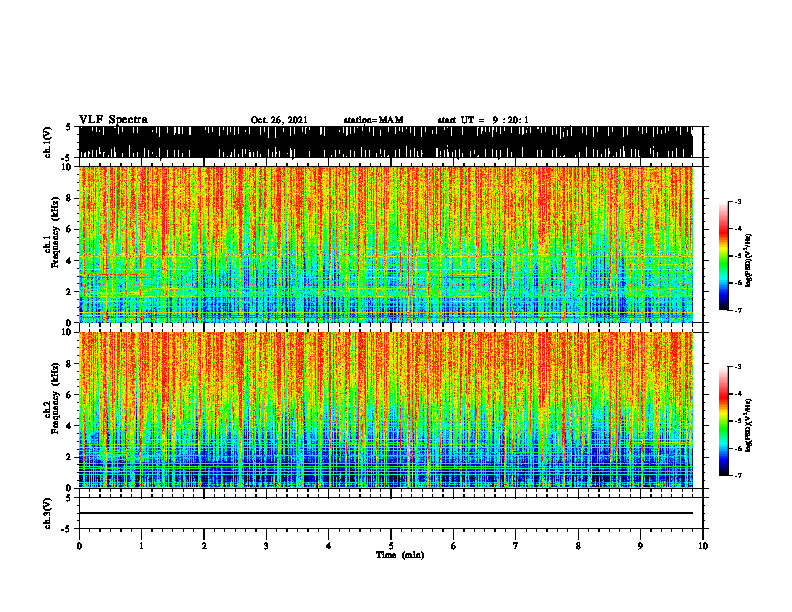Click the "-7" label on lower color bar
This screenshot has height=612, width=792.
[737, 475]
